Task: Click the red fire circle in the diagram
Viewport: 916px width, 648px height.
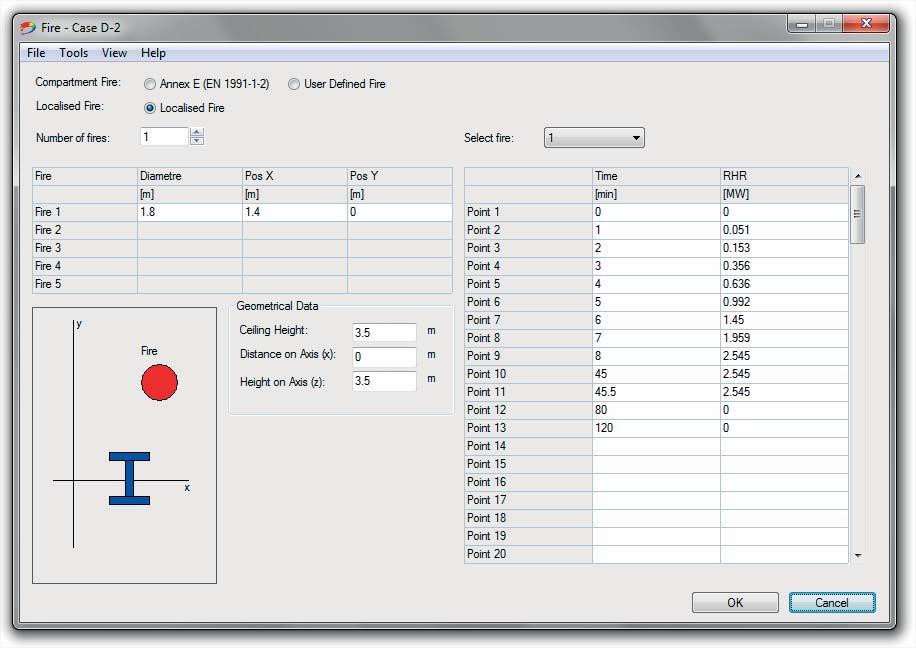Action: pos(159,382)
